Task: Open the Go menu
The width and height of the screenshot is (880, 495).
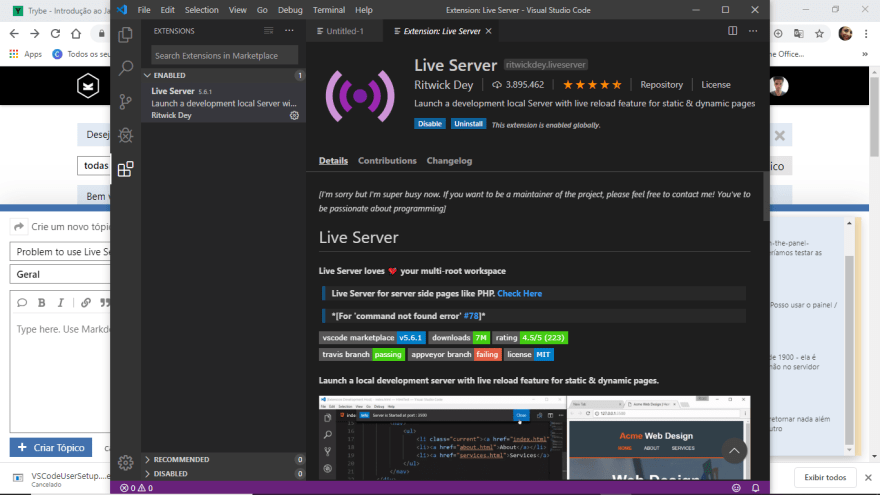Action: pos(262,10)
